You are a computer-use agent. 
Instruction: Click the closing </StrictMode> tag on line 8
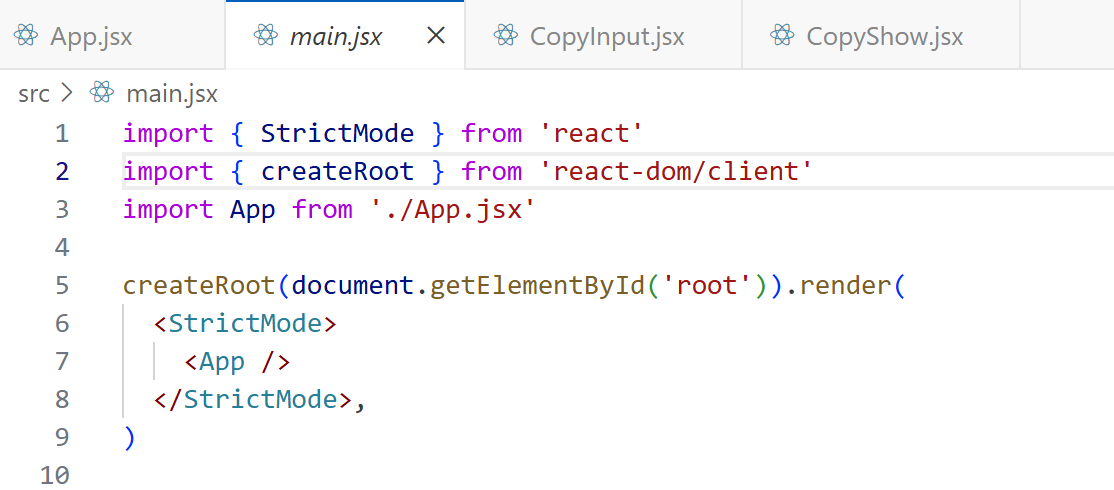point(253,400)
